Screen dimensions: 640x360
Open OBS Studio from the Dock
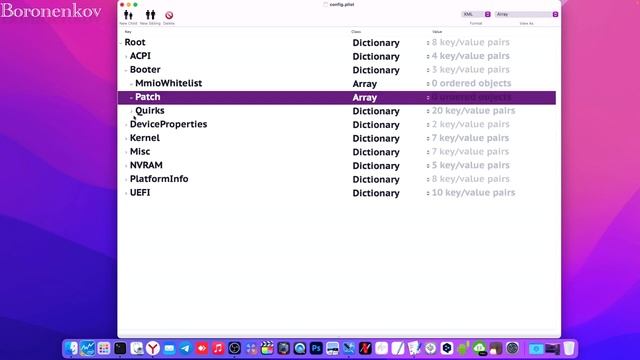234,348
